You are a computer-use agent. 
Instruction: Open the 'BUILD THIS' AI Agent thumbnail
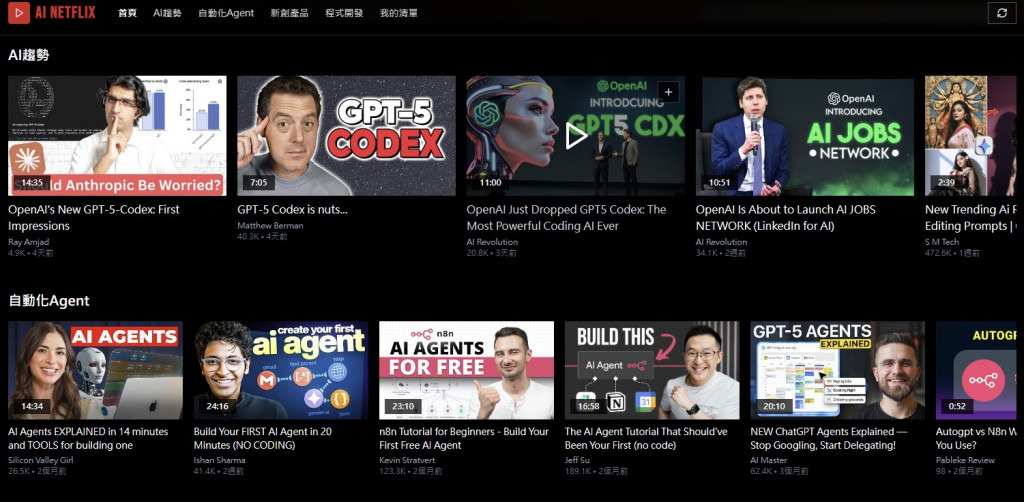point(652,370)
